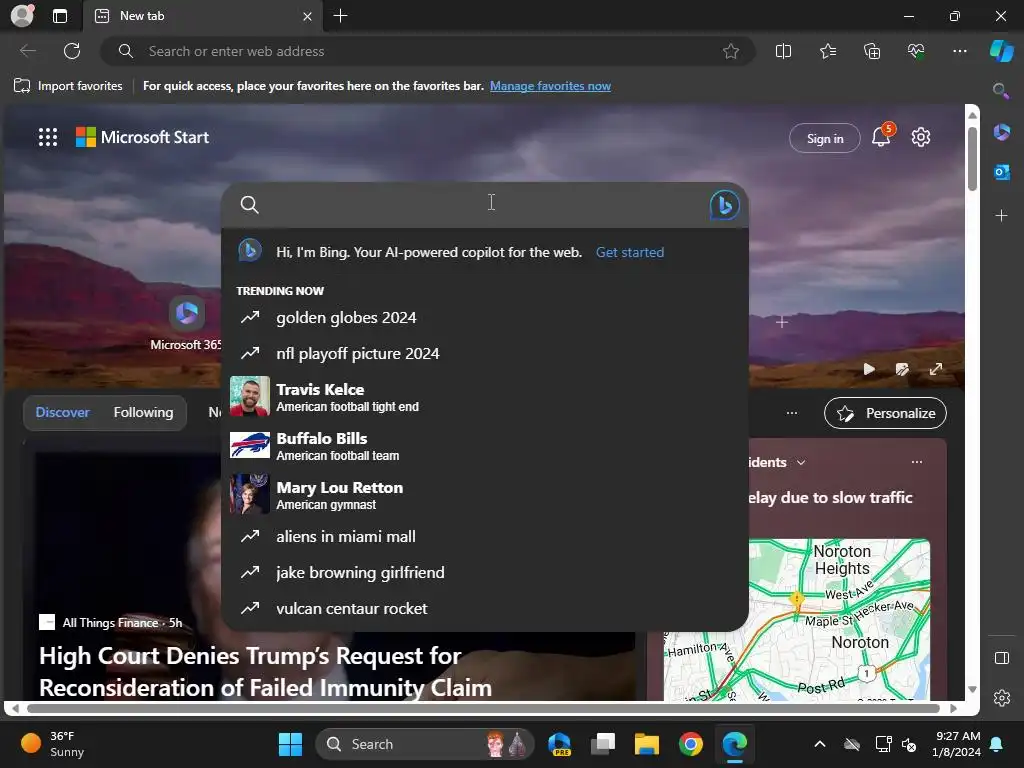This screenshot has height=768, width=1024.
Task: Click the Microsoft Start search input field
Action: [x=483, y=205]
